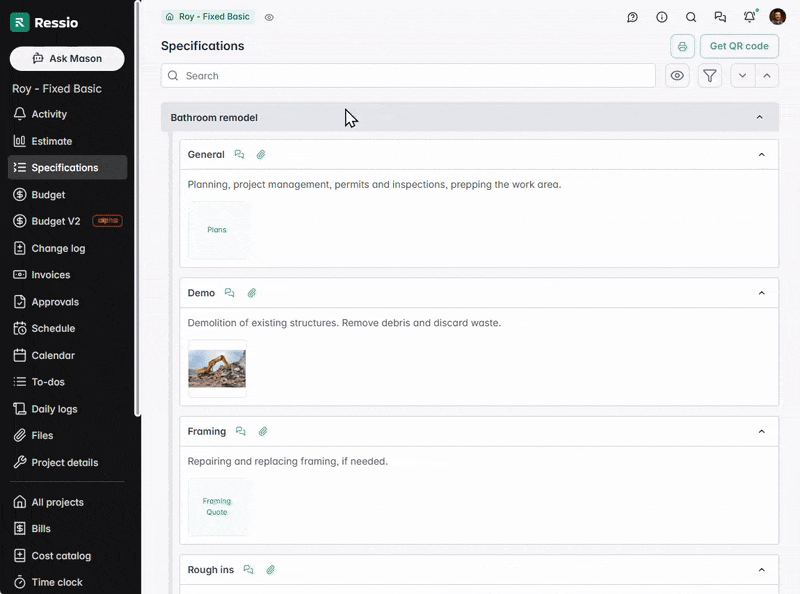Open the notifications bell icon
800x594 pixels.
[x=749, y=17]
